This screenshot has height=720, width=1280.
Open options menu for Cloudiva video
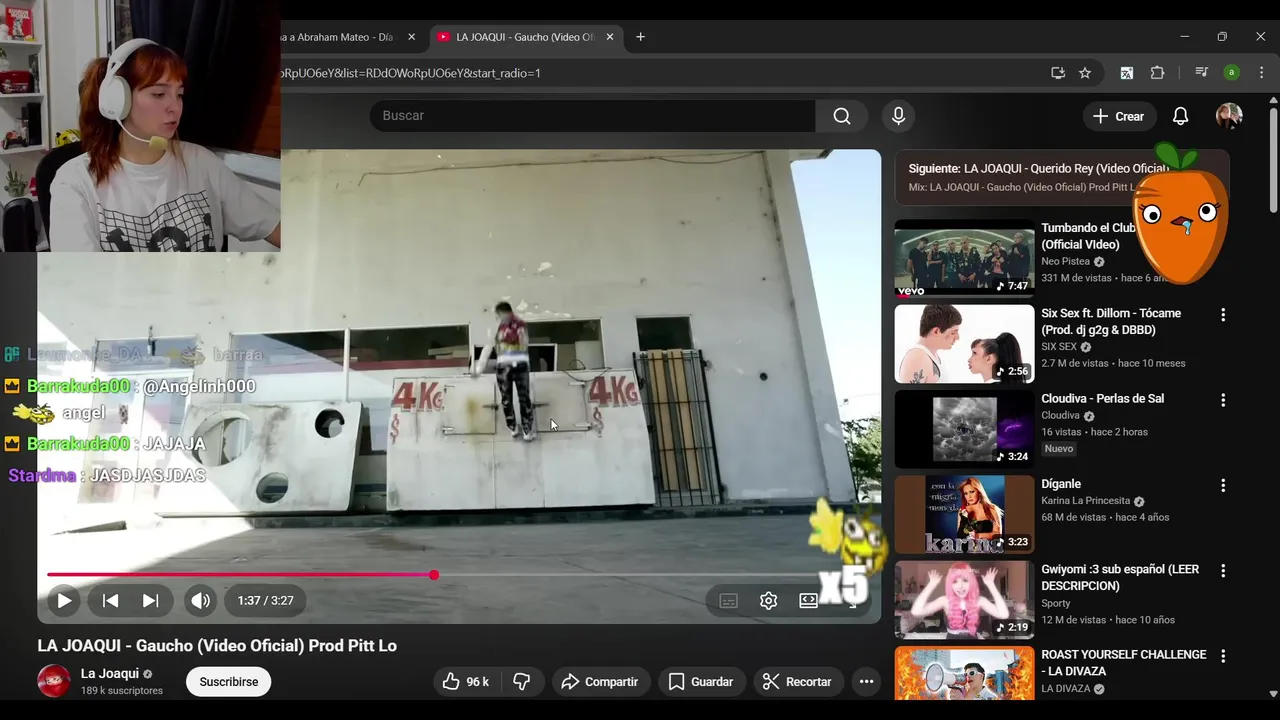pos(1223,400)
